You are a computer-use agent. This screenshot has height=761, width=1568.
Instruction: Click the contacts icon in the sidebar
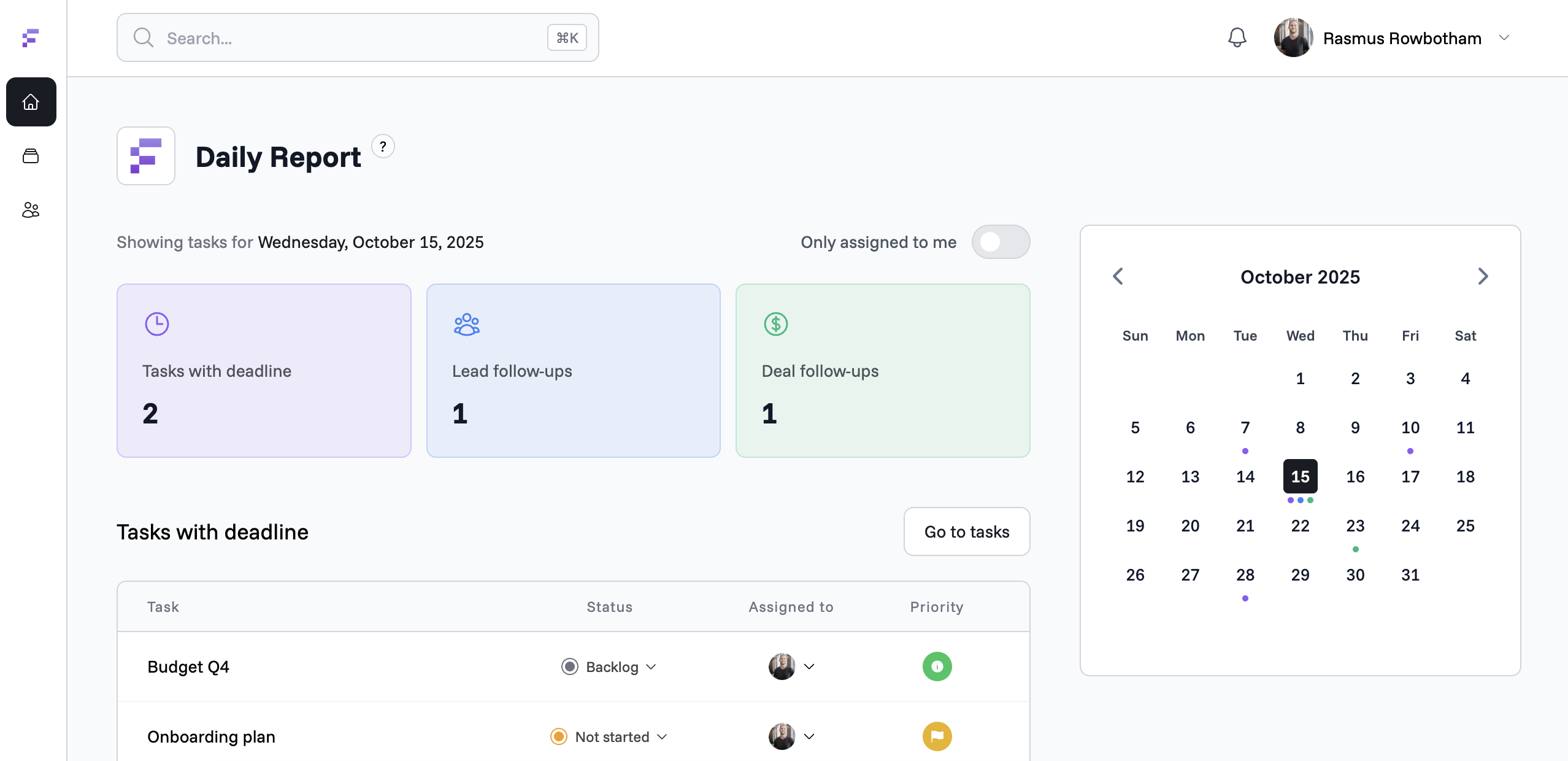[x=31, y=210]
